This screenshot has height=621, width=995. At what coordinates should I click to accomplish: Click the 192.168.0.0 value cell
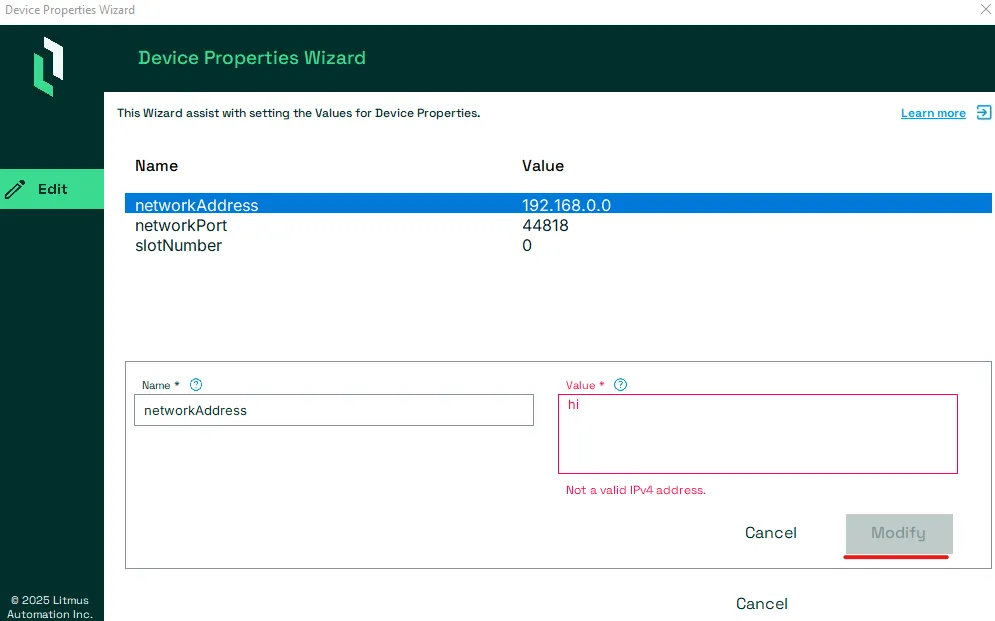point(566,205)
